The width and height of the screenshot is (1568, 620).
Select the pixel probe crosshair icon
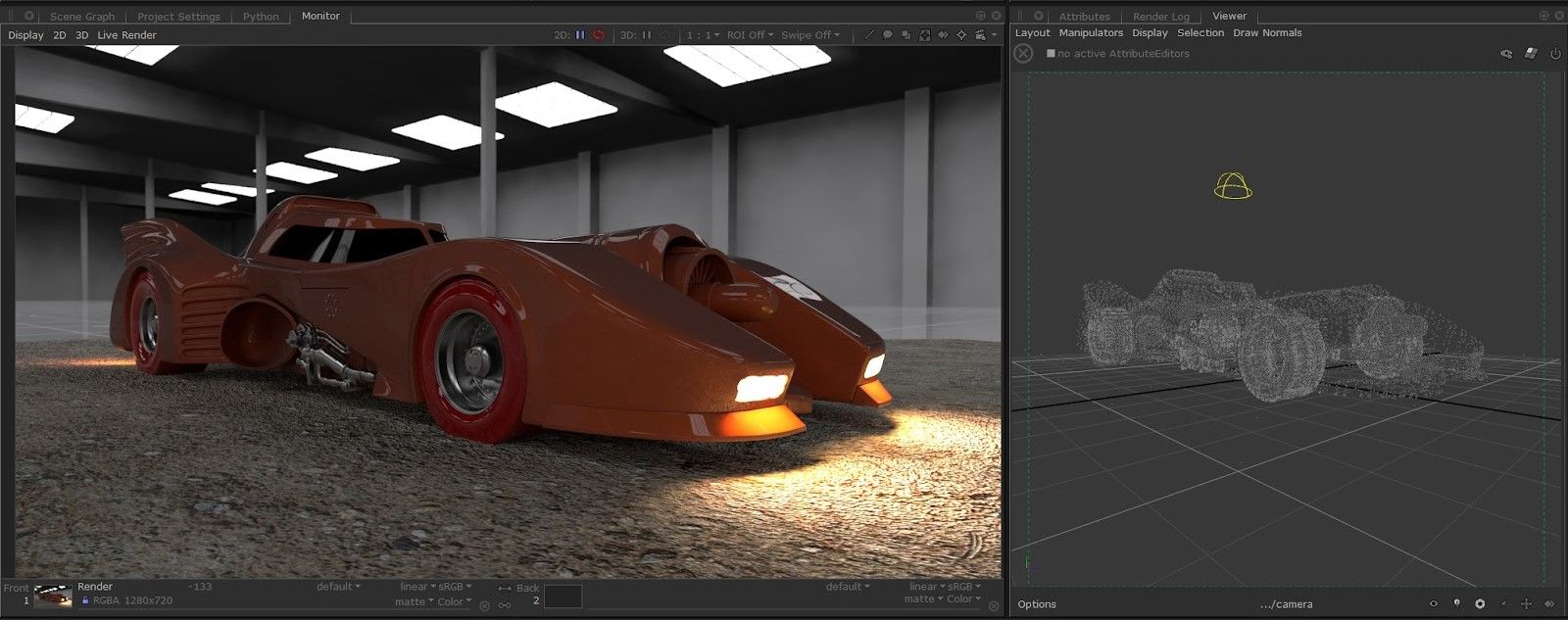(x=961, y=34)
